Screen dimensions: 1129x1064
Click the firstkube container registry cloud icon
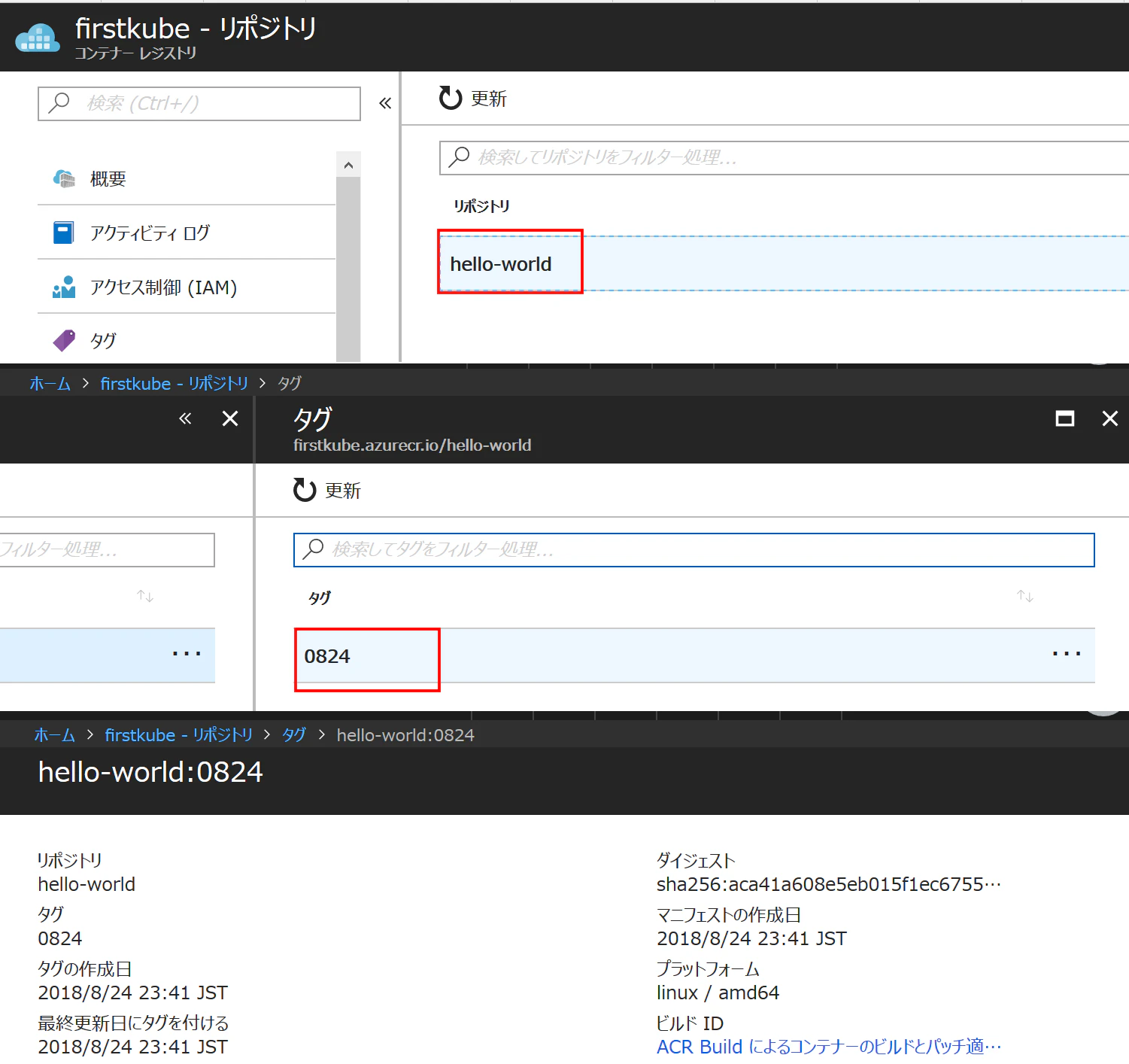38,37
